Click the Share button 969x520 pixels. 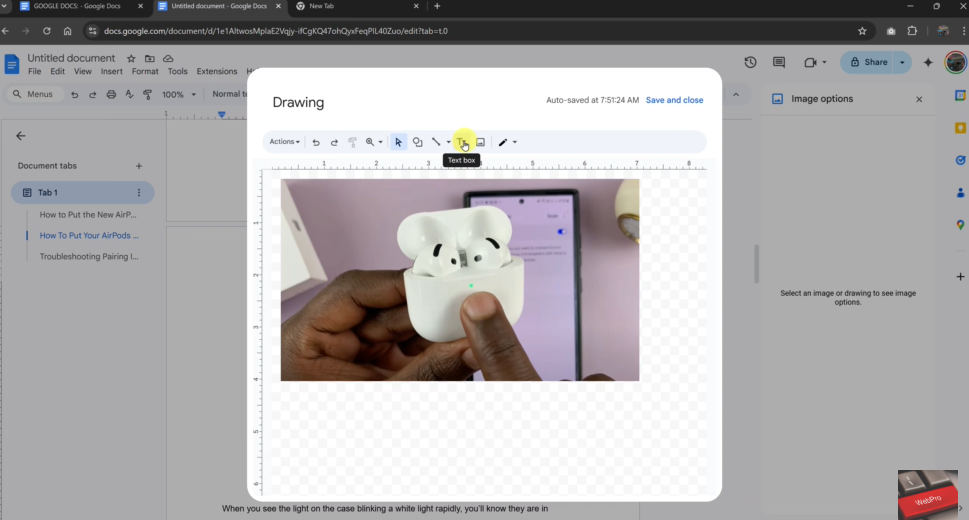[869, 62]
